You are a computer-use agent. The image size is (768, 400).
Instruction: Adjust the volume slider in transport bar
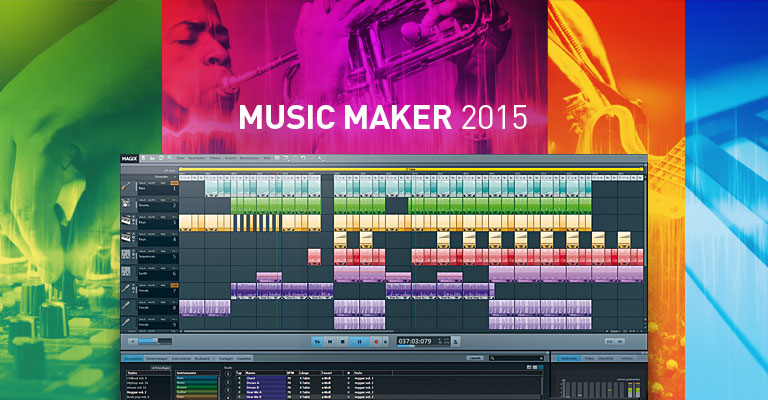point(155,341)
